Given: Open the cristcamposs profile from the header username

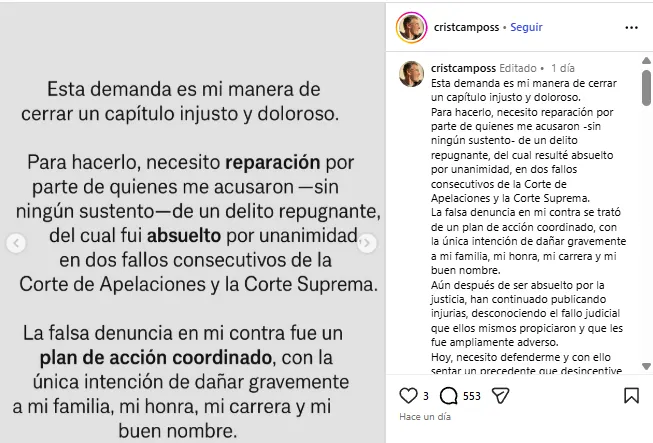Looking at the screenshot, I should (x=463, y=27).
